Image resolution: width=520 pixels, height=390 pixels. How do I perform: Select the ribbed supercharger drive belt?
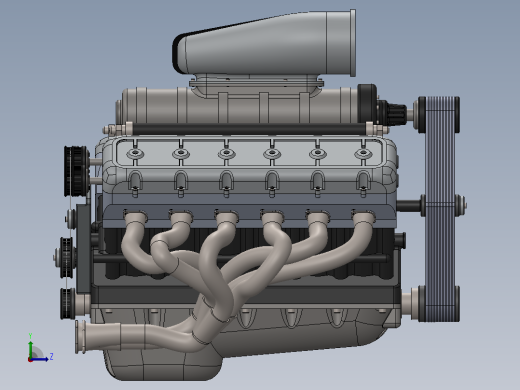440,208
